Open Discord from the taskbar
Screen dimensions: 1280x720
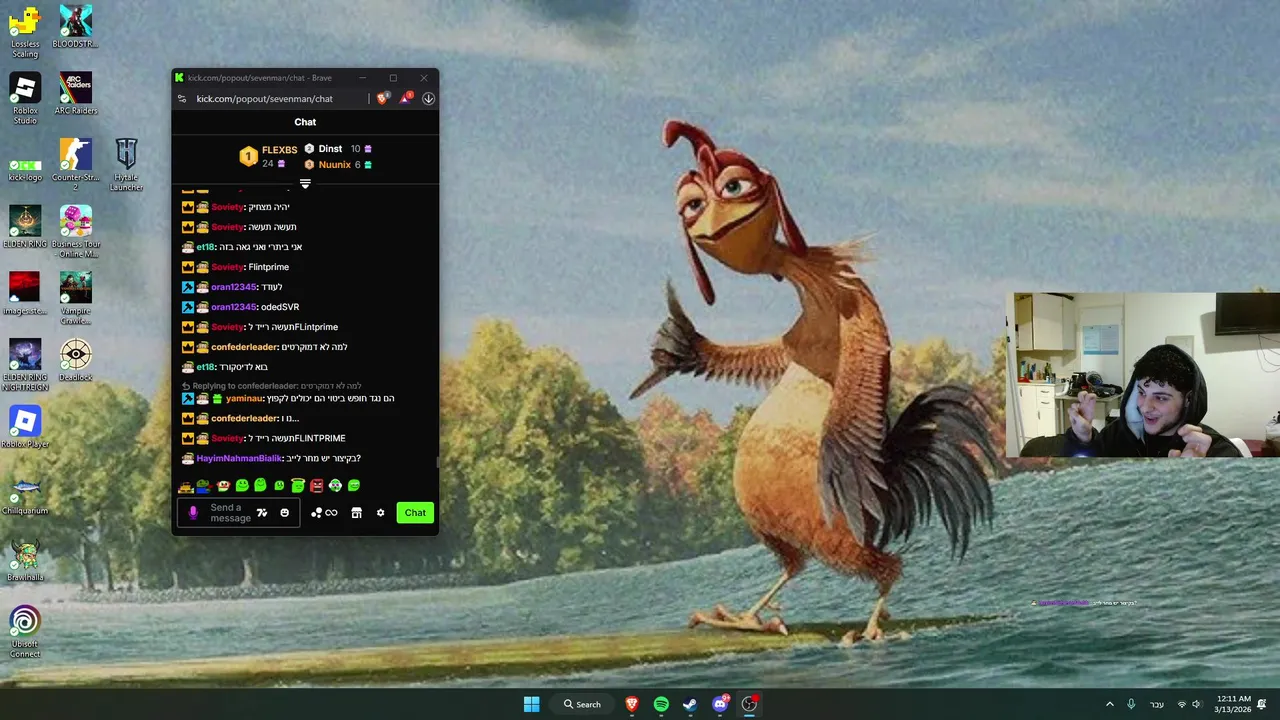pyautogui.click(x=720, y=704)
